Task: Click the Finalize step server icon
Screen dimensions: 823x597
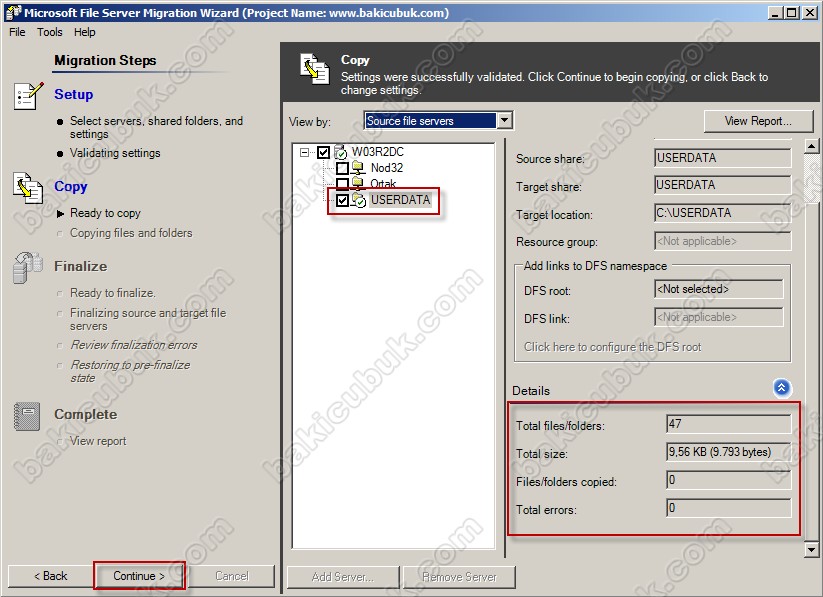Action: 28,268
